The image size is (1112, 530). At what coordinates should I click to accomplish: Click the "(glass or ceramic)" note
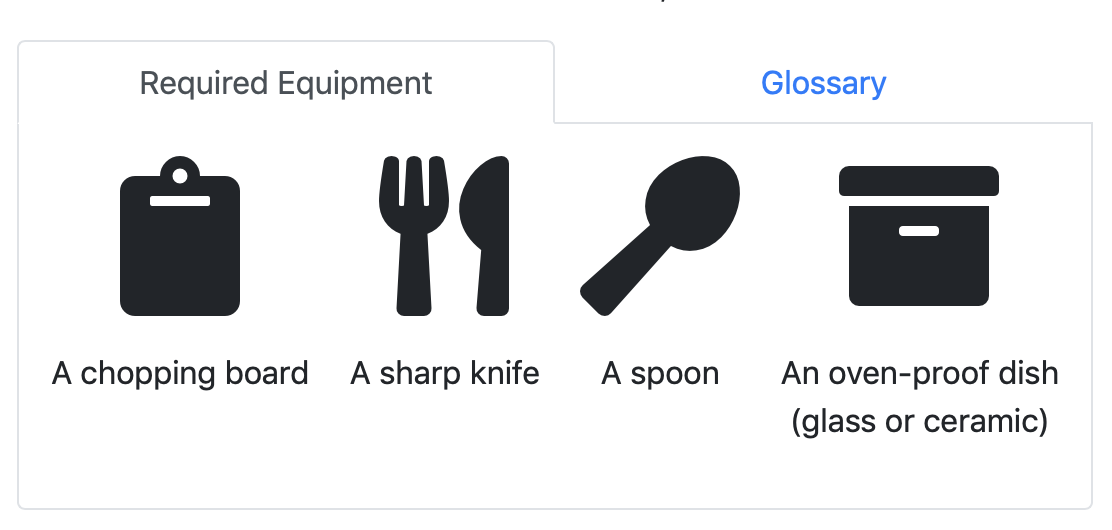tap(920, 421)
